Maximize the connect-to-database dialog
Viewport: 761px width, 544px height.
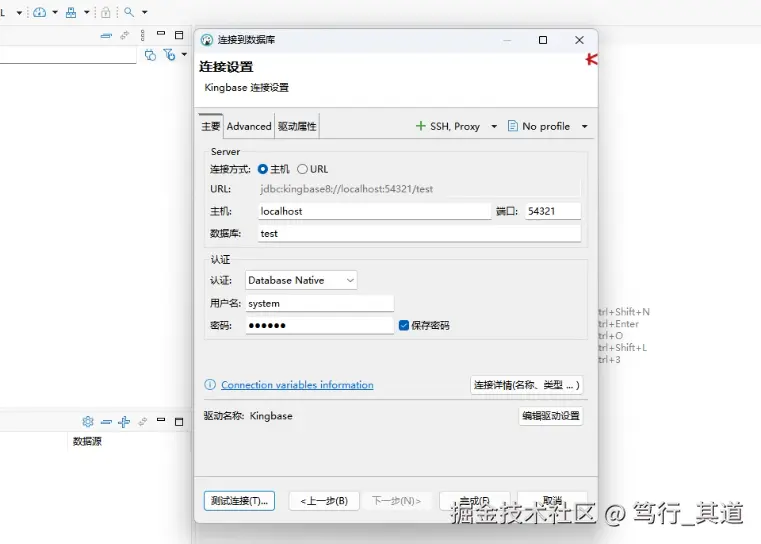point(543,40)
